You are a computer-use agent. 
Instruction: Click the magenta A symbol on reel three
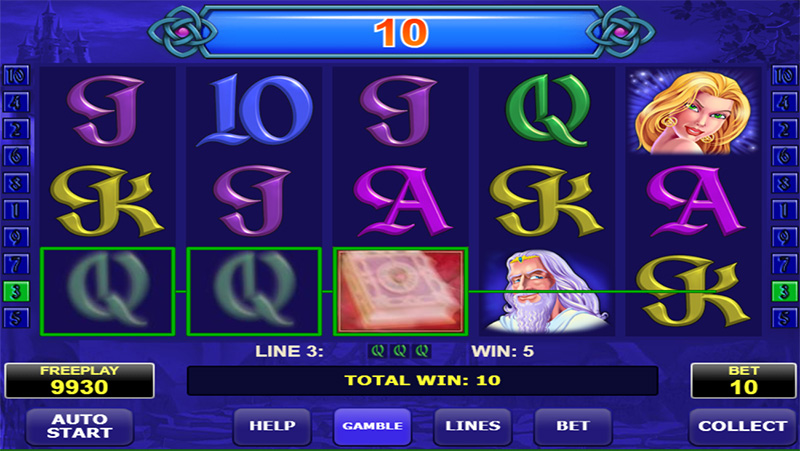click(403, 202)
